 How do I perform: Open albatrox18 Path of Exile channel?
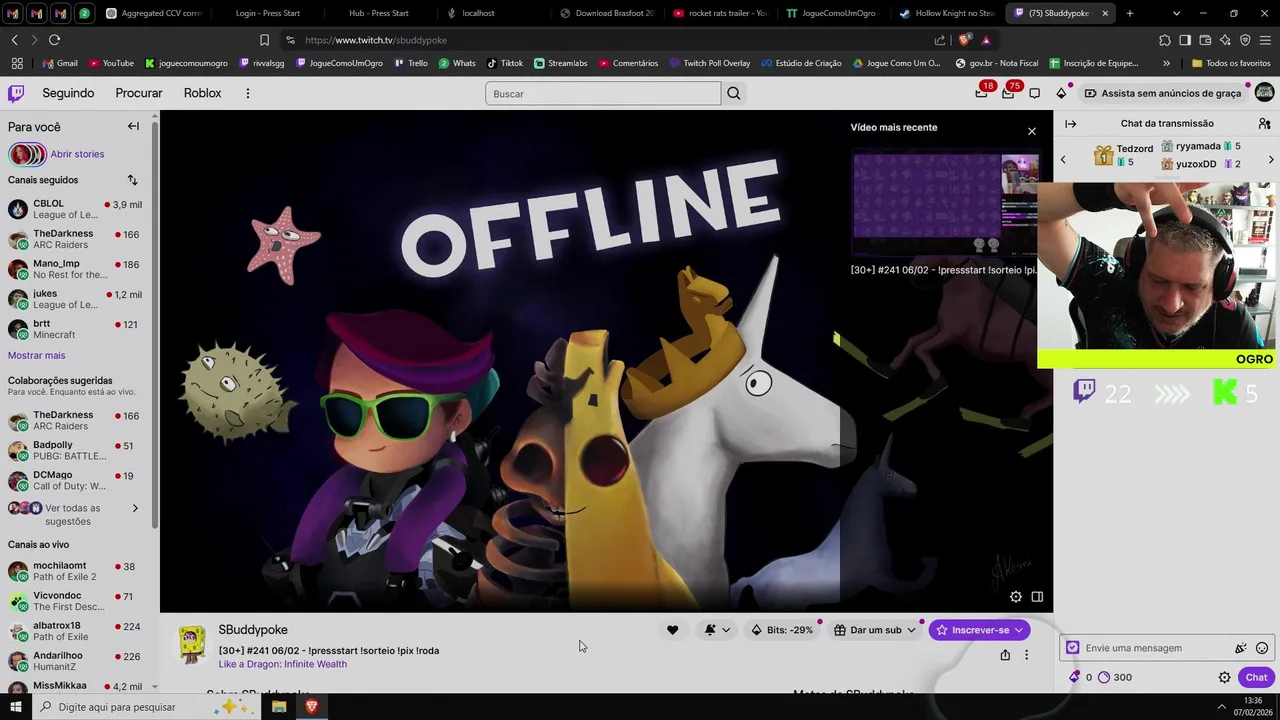[75, 631]
